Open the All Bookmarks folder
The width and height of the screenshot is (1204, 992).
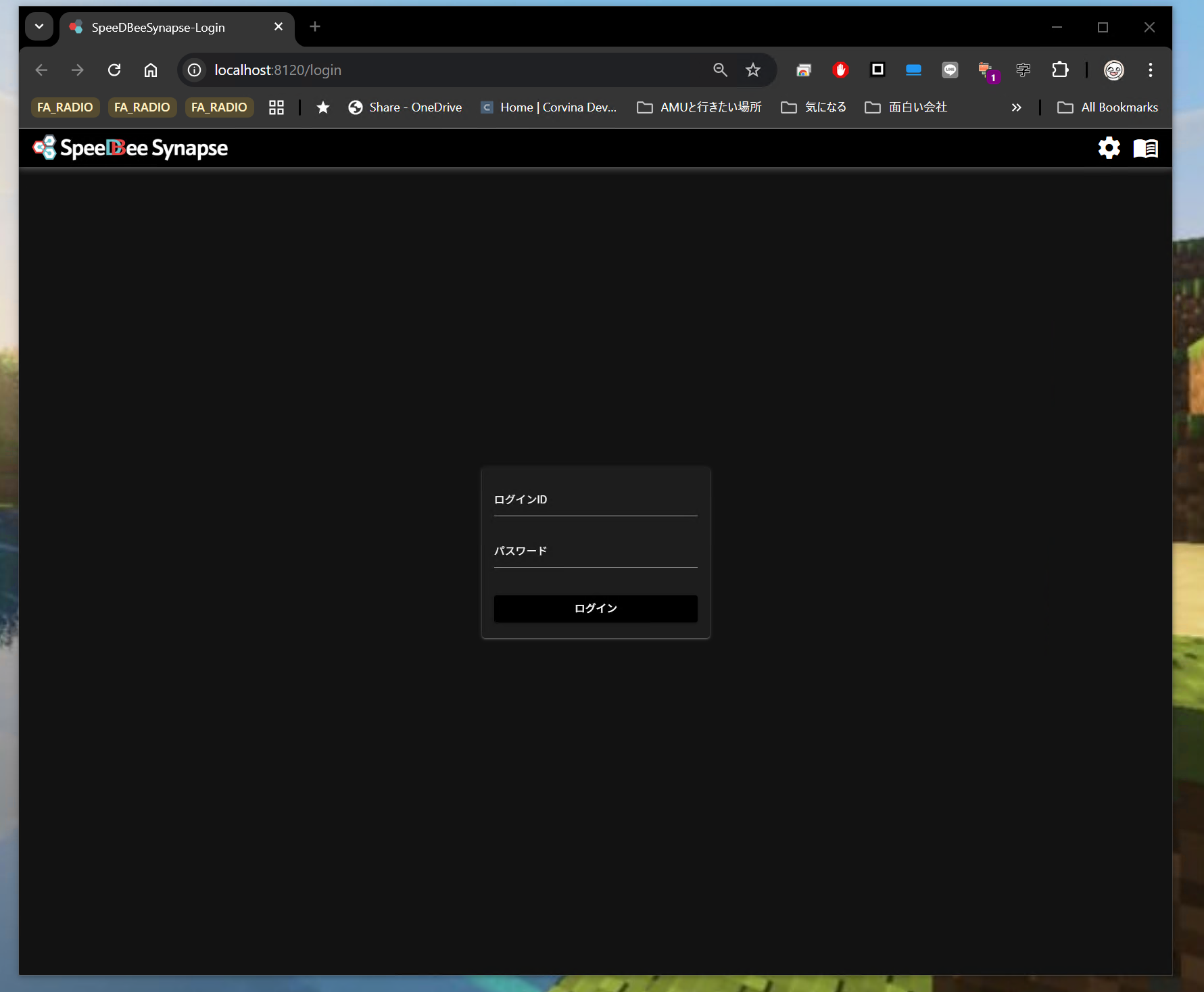(x=1107, y=107)
